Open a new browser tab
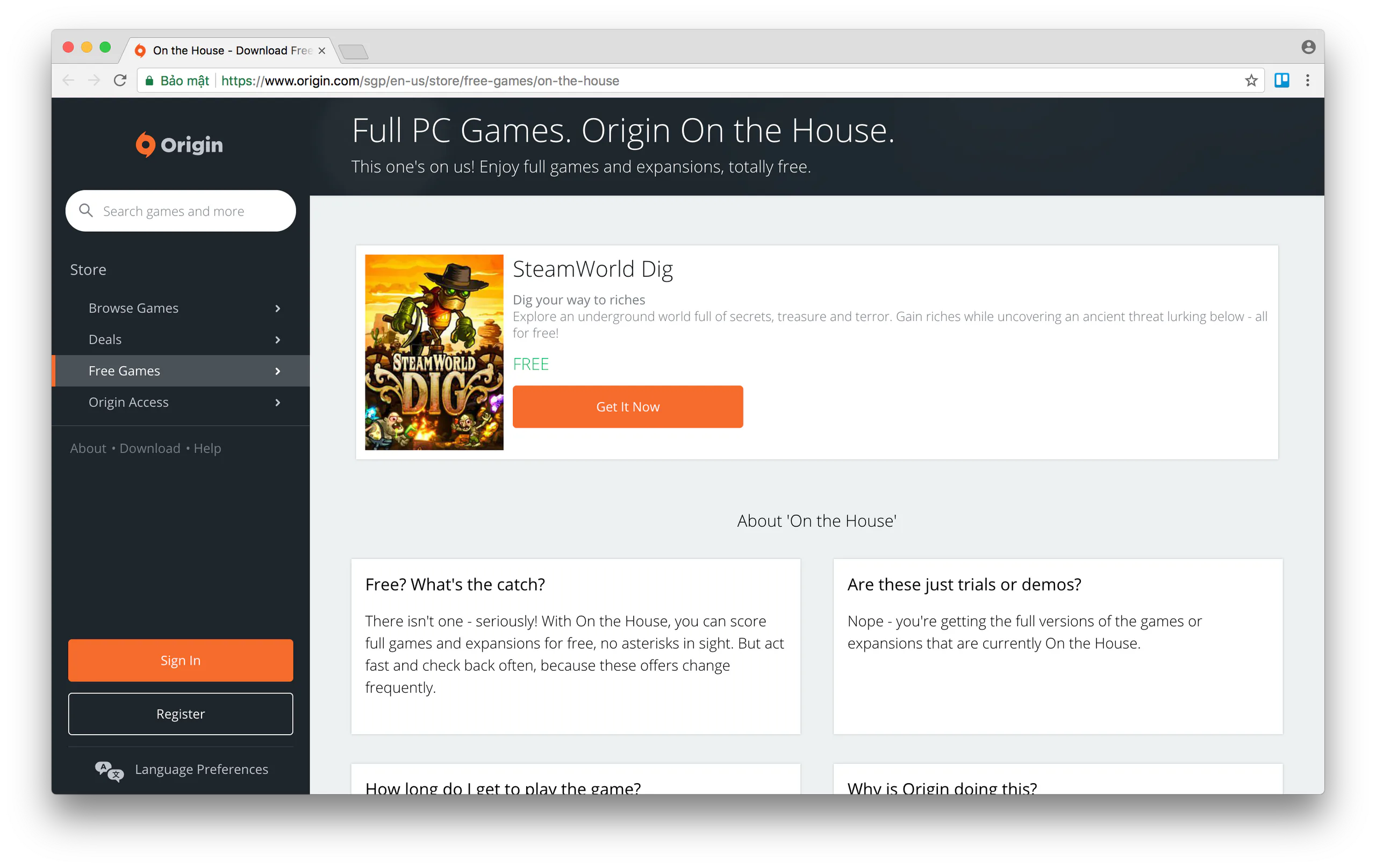The width and height of the screenshot is (1376, 868). 353,52
